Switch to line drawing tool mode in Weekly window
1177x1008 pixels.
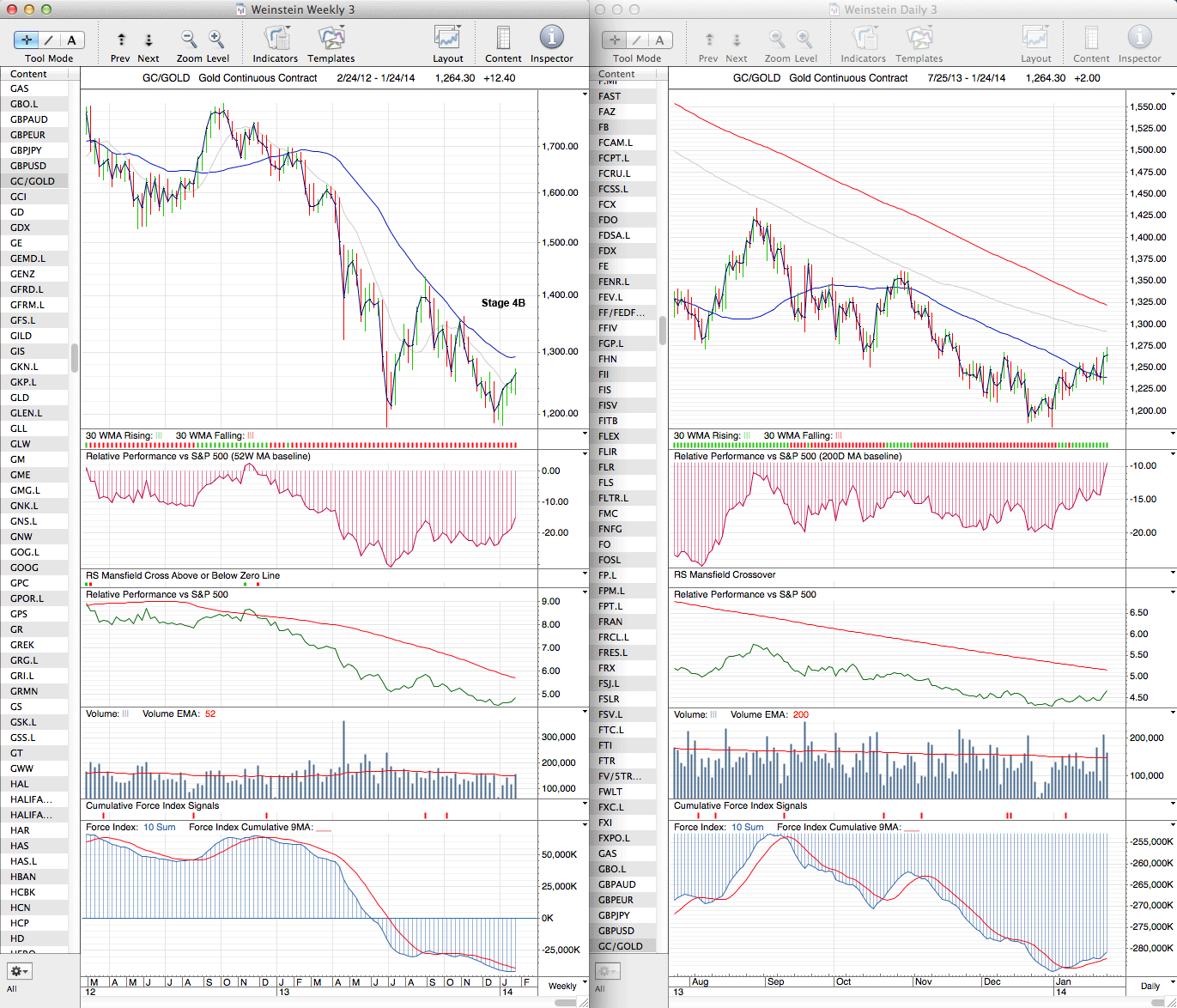49,39
